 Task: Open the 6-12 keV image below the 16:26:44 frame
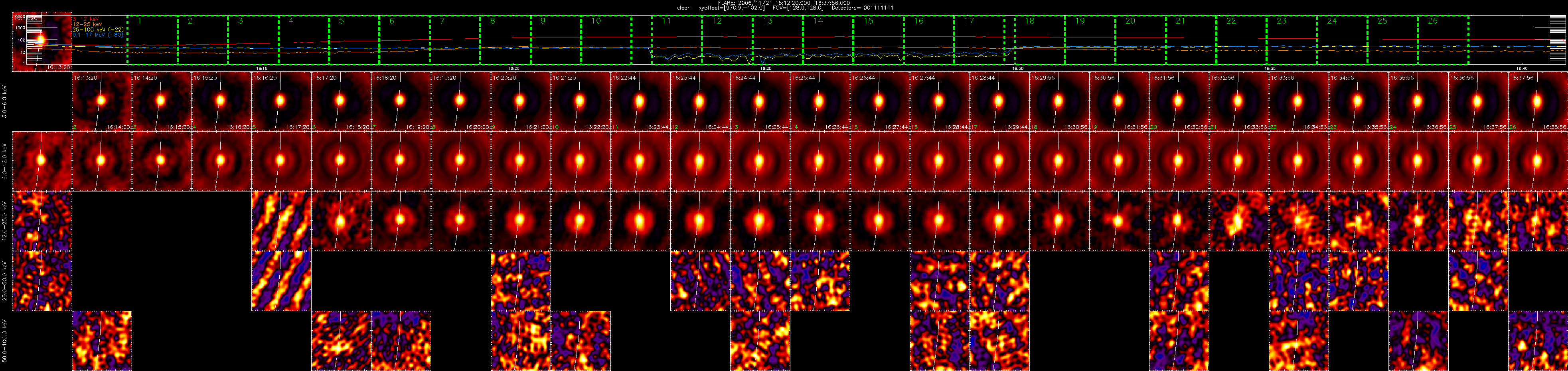point(880,161)
